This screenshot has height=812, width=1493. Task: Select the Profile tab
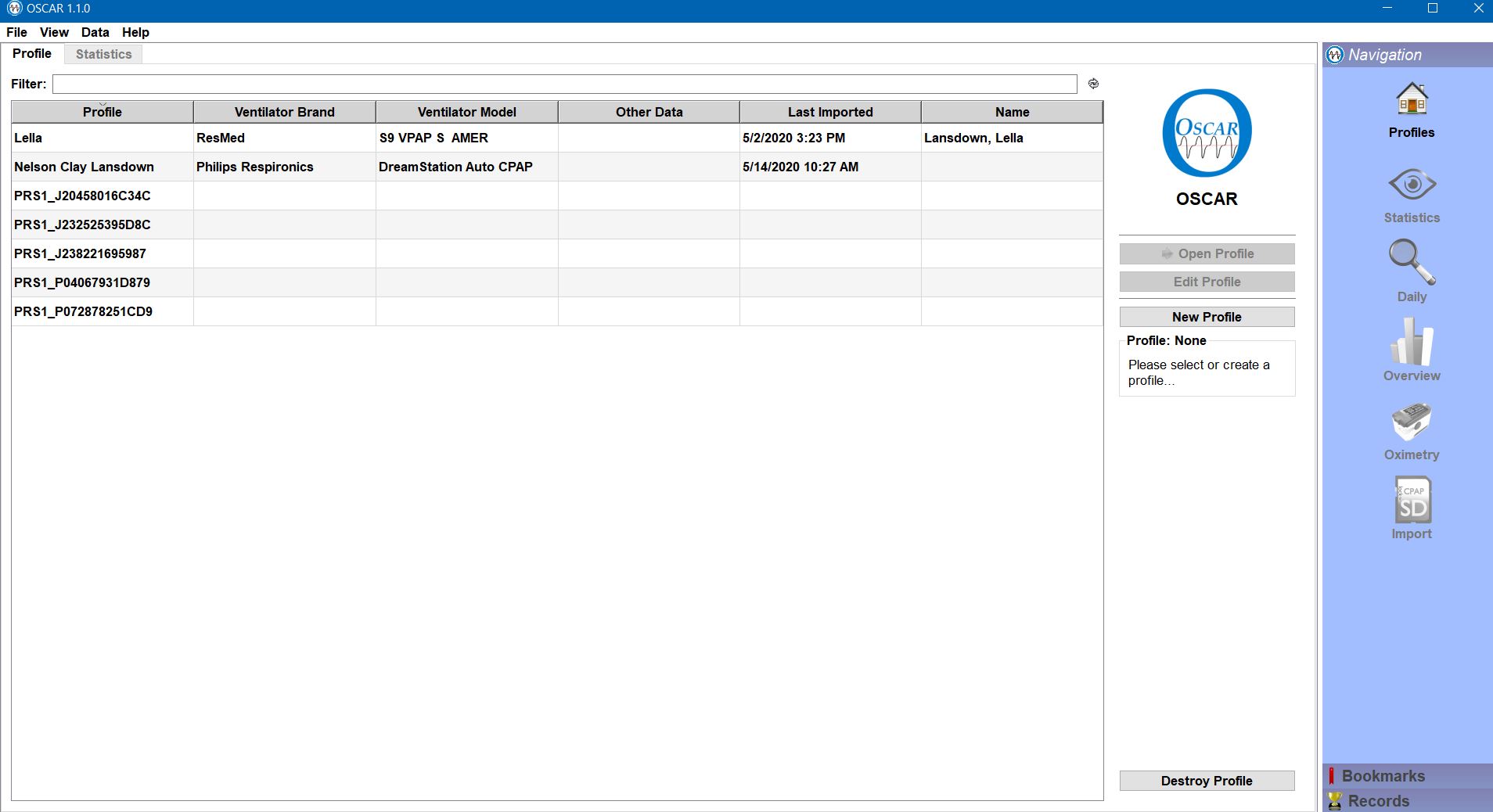click(x=32, y=53)
